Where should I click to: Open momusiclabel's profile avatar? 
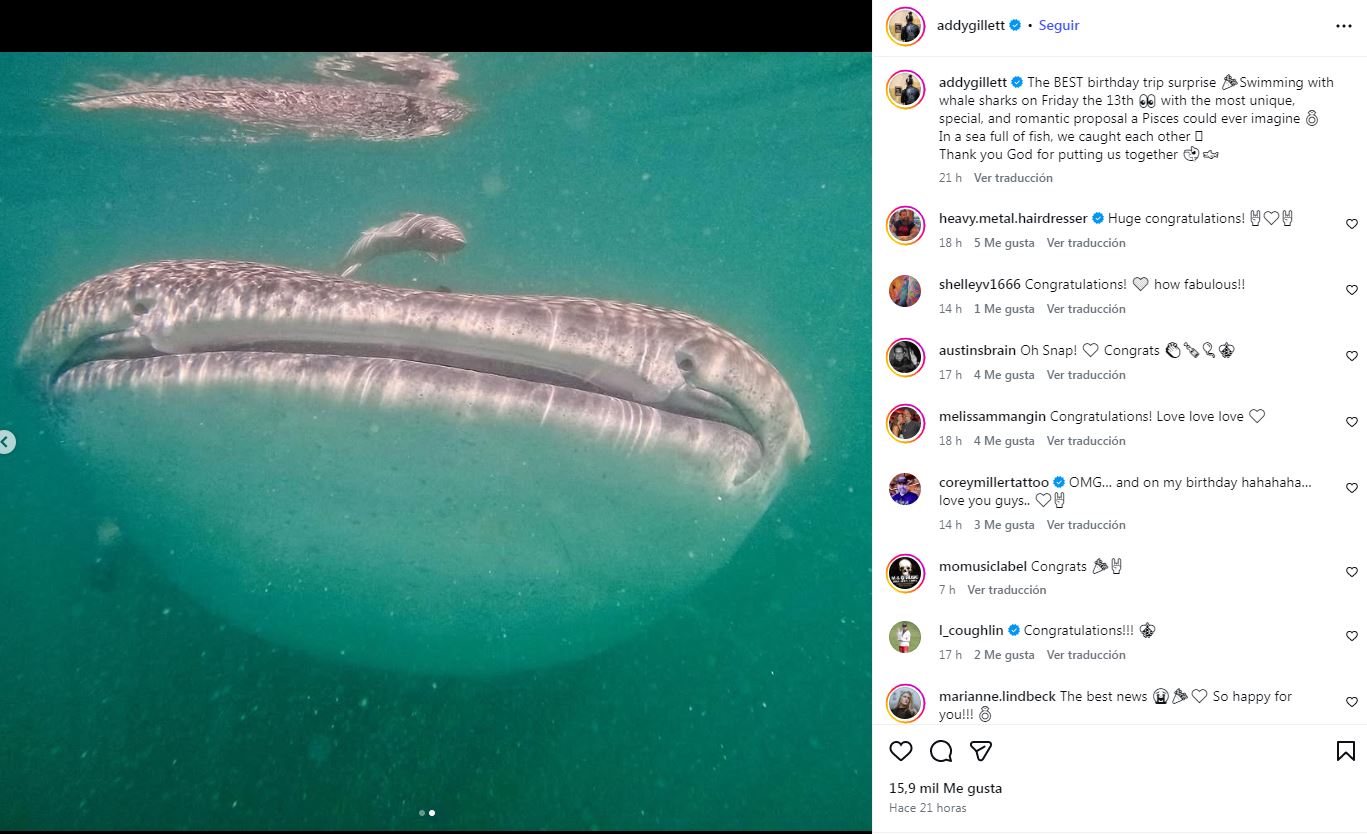[905, 572]
